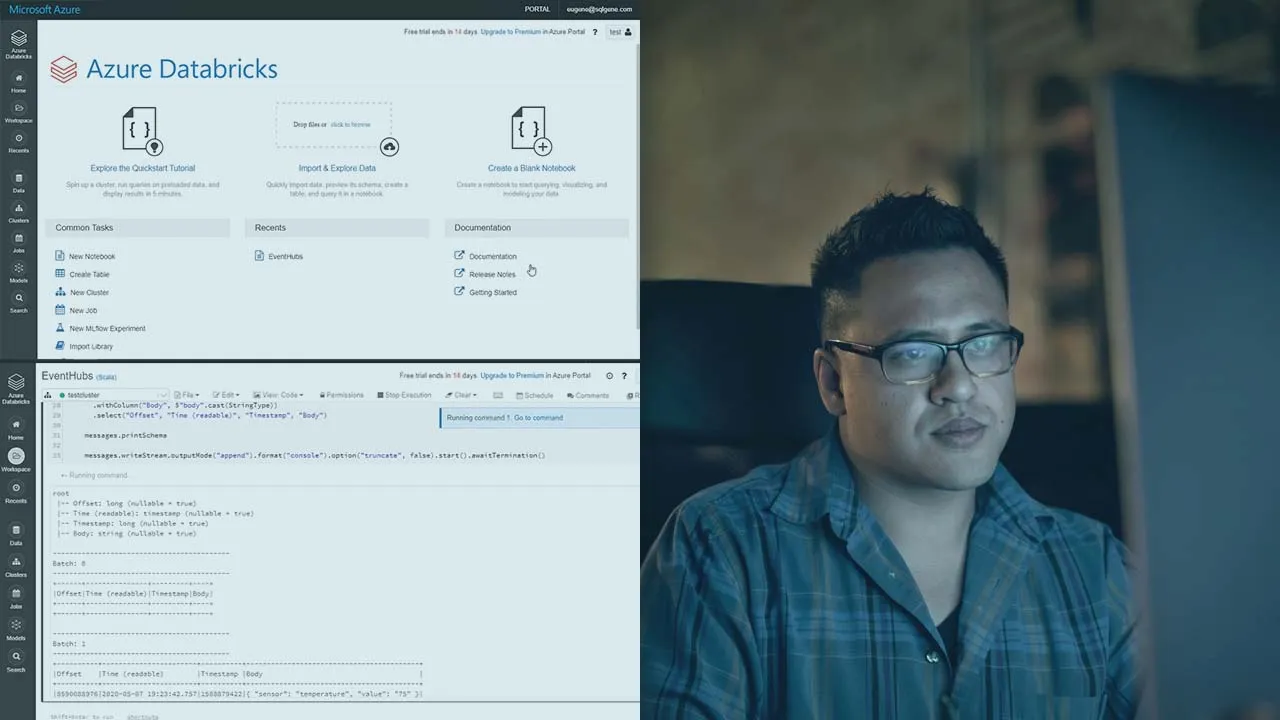Click the Microsoft Azure header title

pos(44,9)
